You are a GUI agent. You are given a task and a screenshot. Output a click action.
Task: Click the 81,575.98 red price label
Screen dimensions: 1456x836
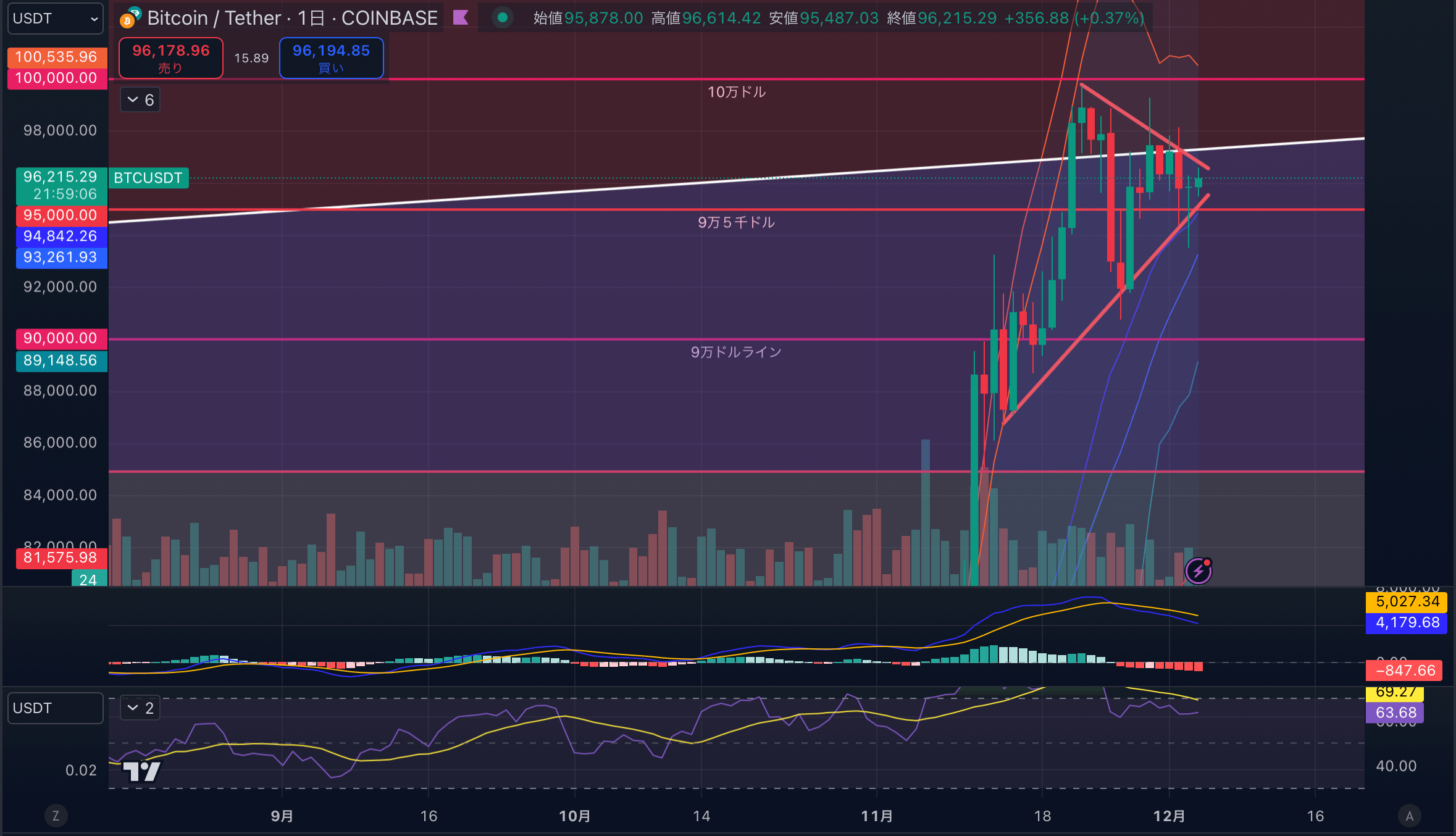62,558
